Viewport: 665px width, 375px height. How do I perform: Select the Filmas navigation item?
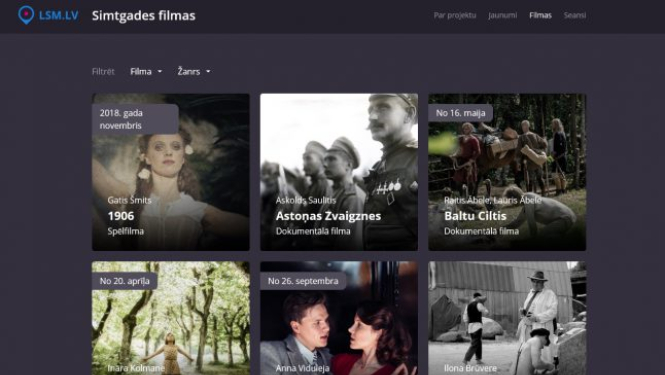click(x=540, y=15)
